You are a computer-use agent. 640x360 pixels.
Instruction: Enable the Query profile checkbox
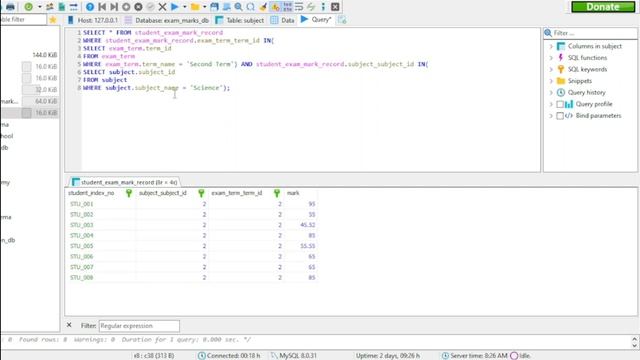pos(560,104)
